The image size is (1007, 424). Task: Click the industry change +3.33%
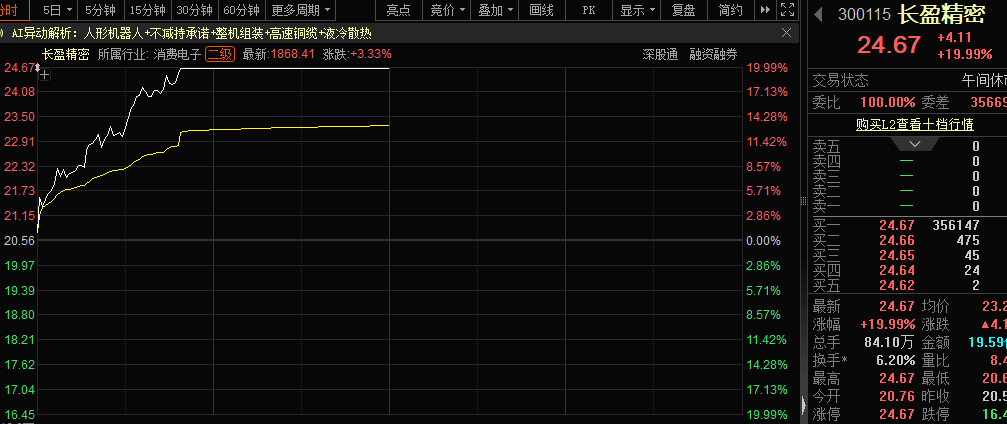point(371,55)
